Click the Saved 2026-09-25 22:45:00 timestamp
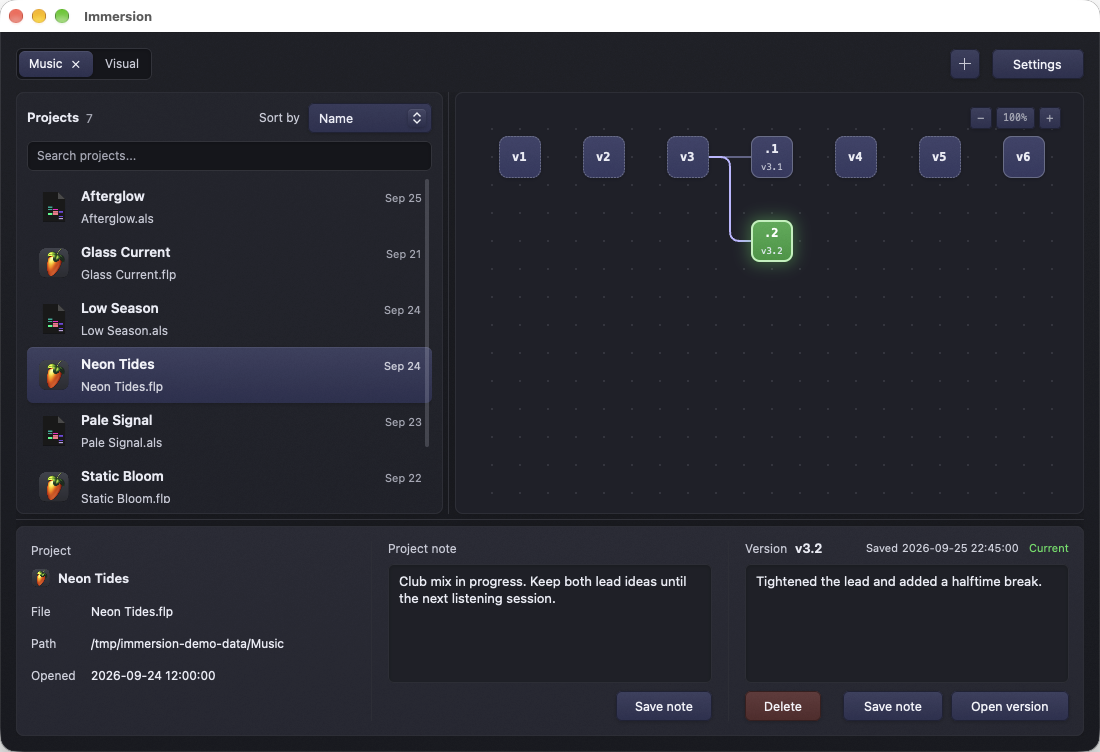This screenshot has width=1100, height=752. 941,549
